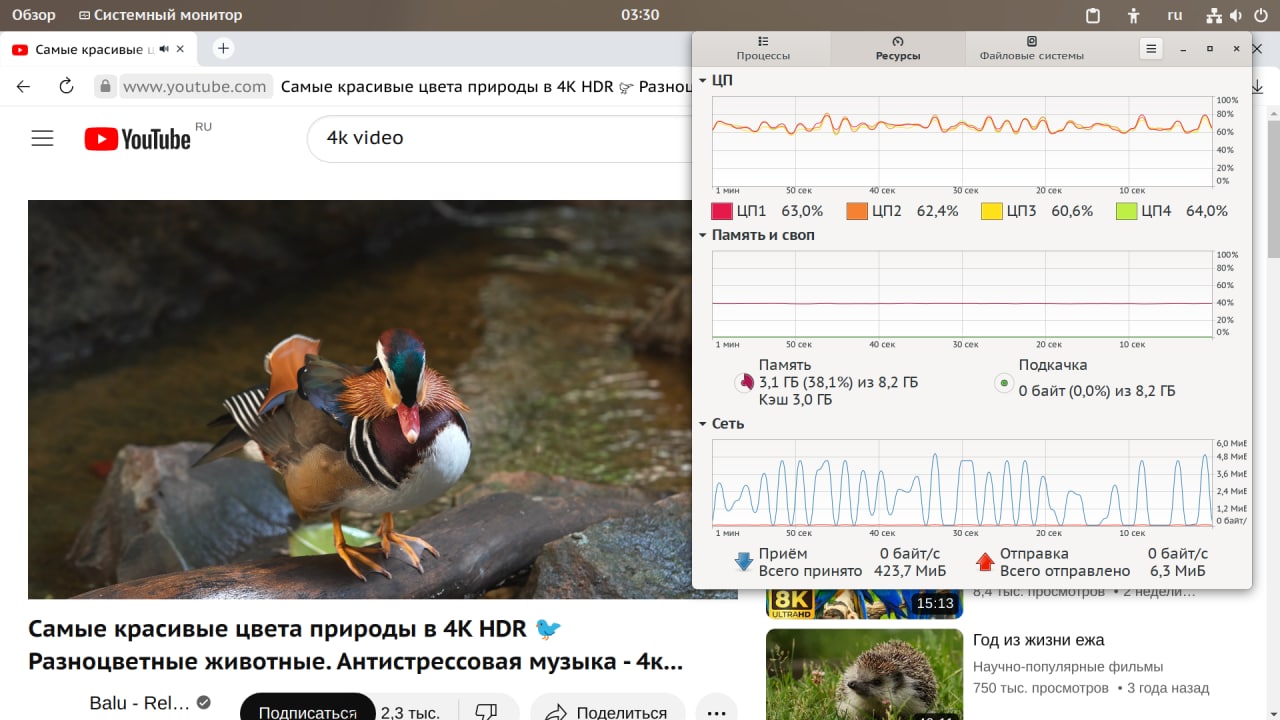Switch to the Процессы tab
This screenshot has height=720, width=1280.
(x=763, y=48)
